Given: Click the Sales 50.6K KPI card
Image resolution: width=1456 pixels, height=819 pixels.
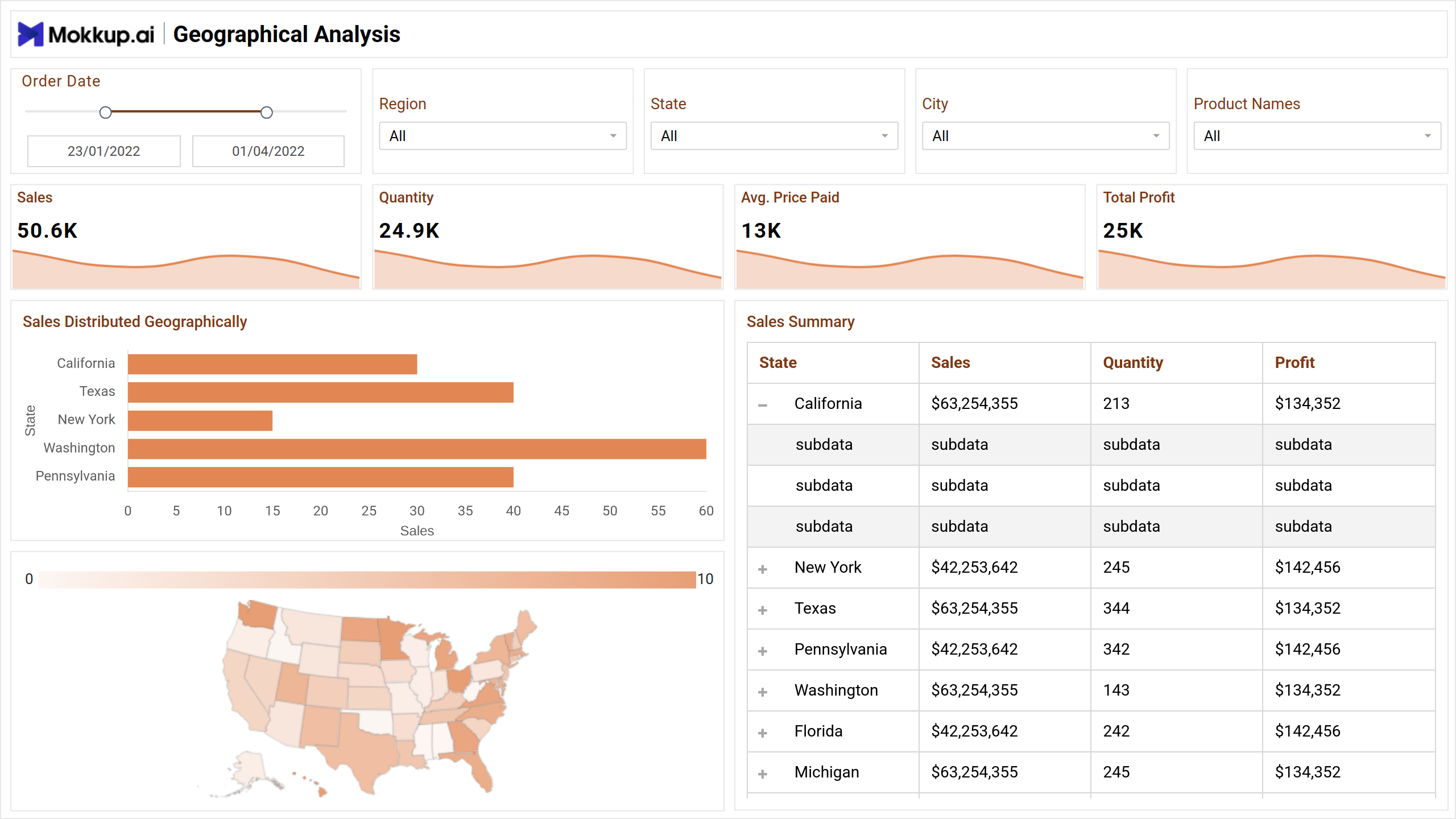Looking at the screenshot, I should pyautogui.click(x=186, y=237).
